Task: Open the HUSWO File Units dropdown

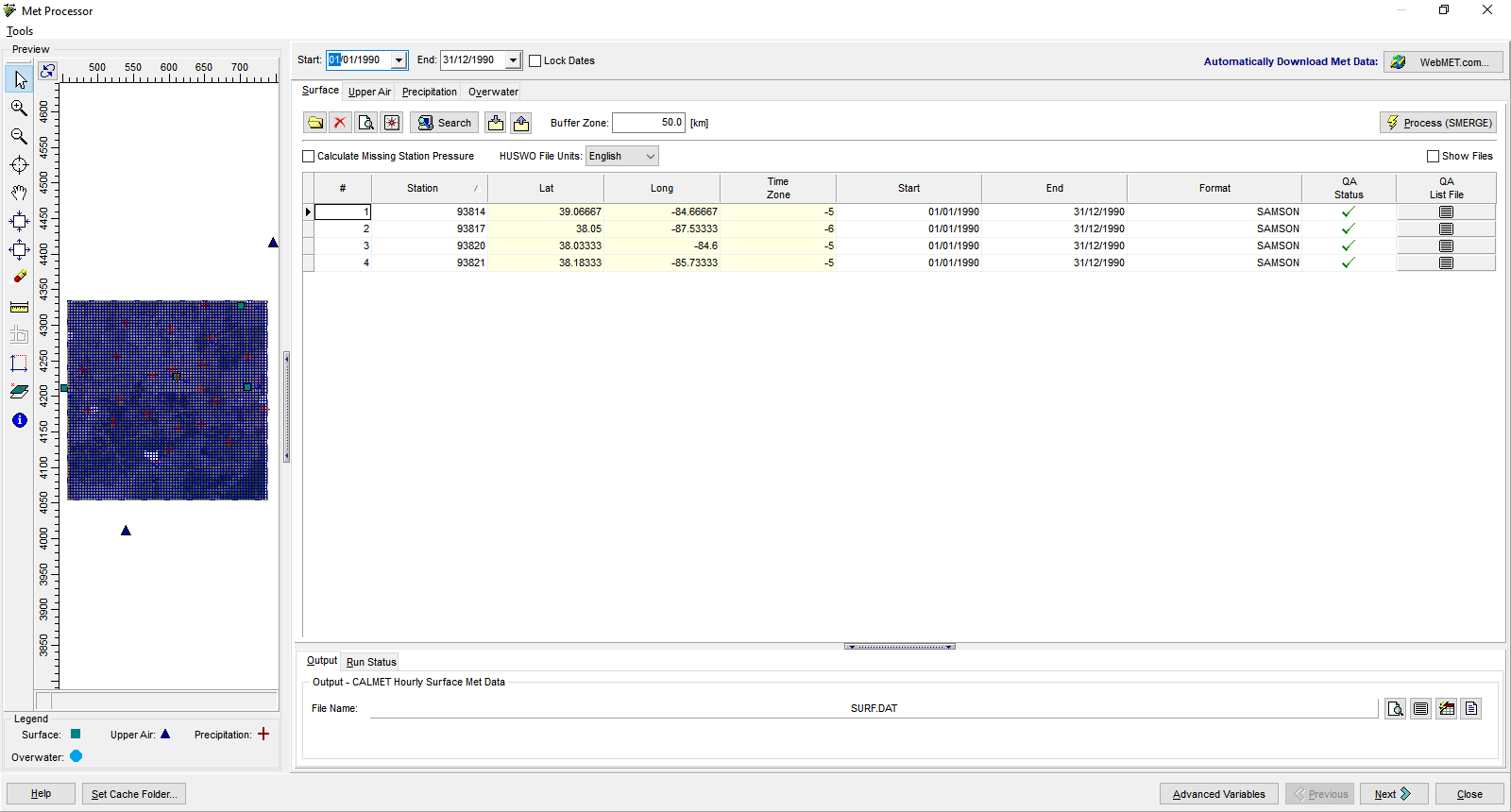Action: [621, 157]
